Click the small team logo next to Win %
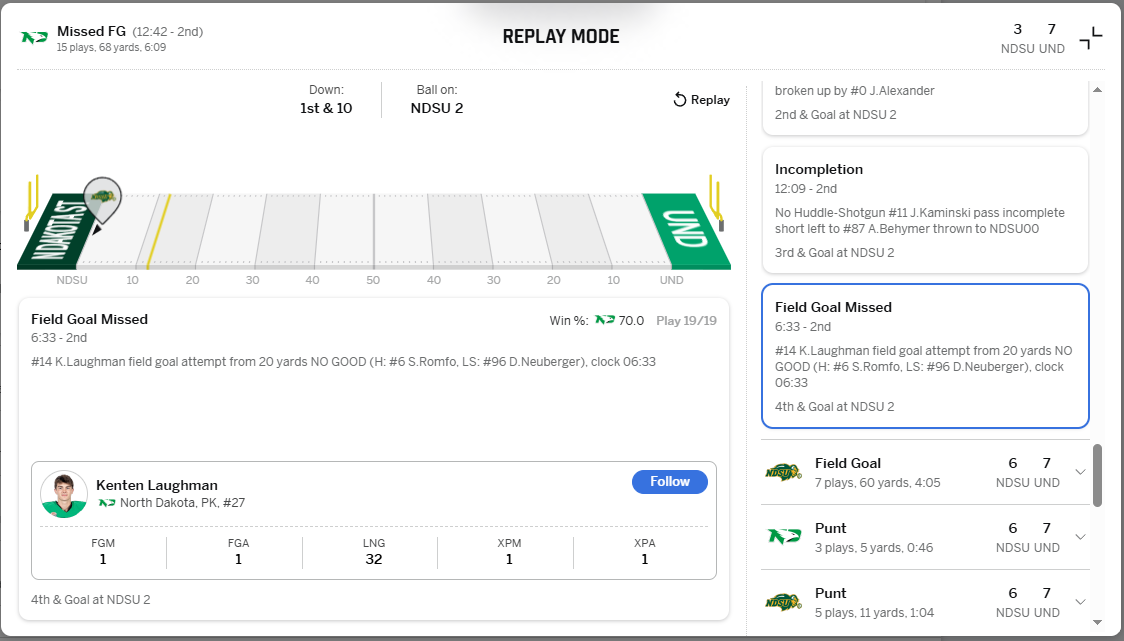 [x=605, y=320]
